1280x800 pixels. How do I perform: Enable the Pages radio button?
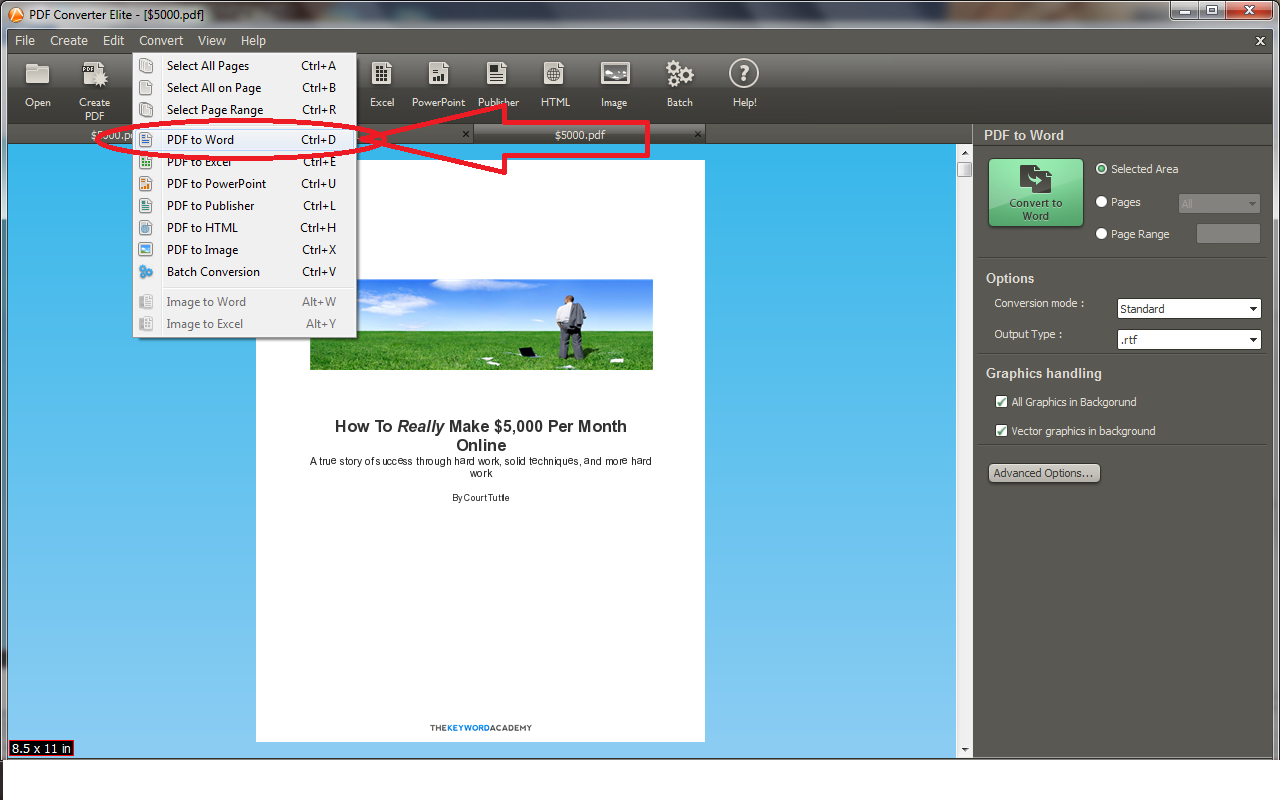point(1101,201)
